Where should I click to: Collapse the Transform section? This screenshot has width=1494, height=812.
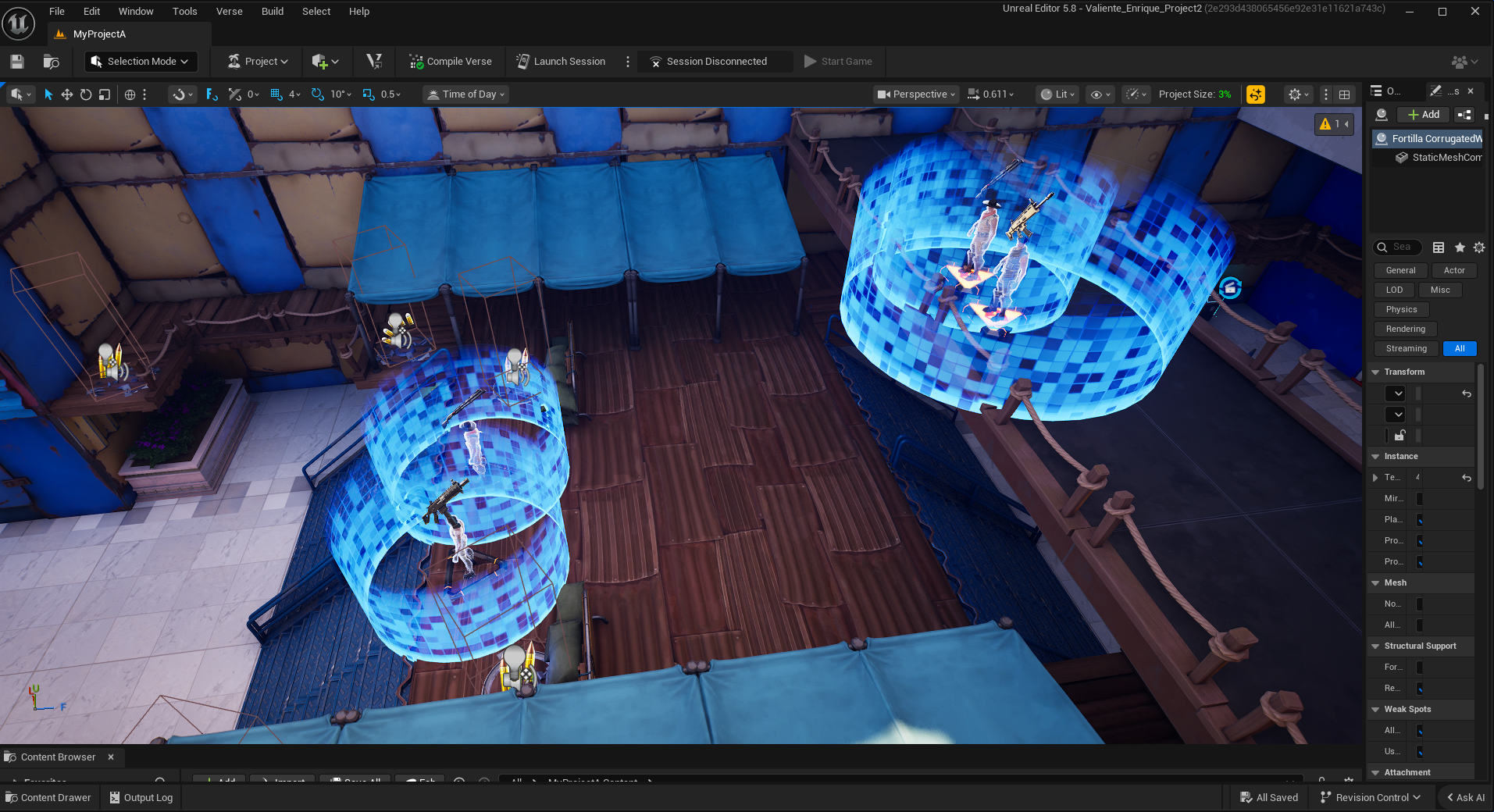click(x=1375, y=372)
